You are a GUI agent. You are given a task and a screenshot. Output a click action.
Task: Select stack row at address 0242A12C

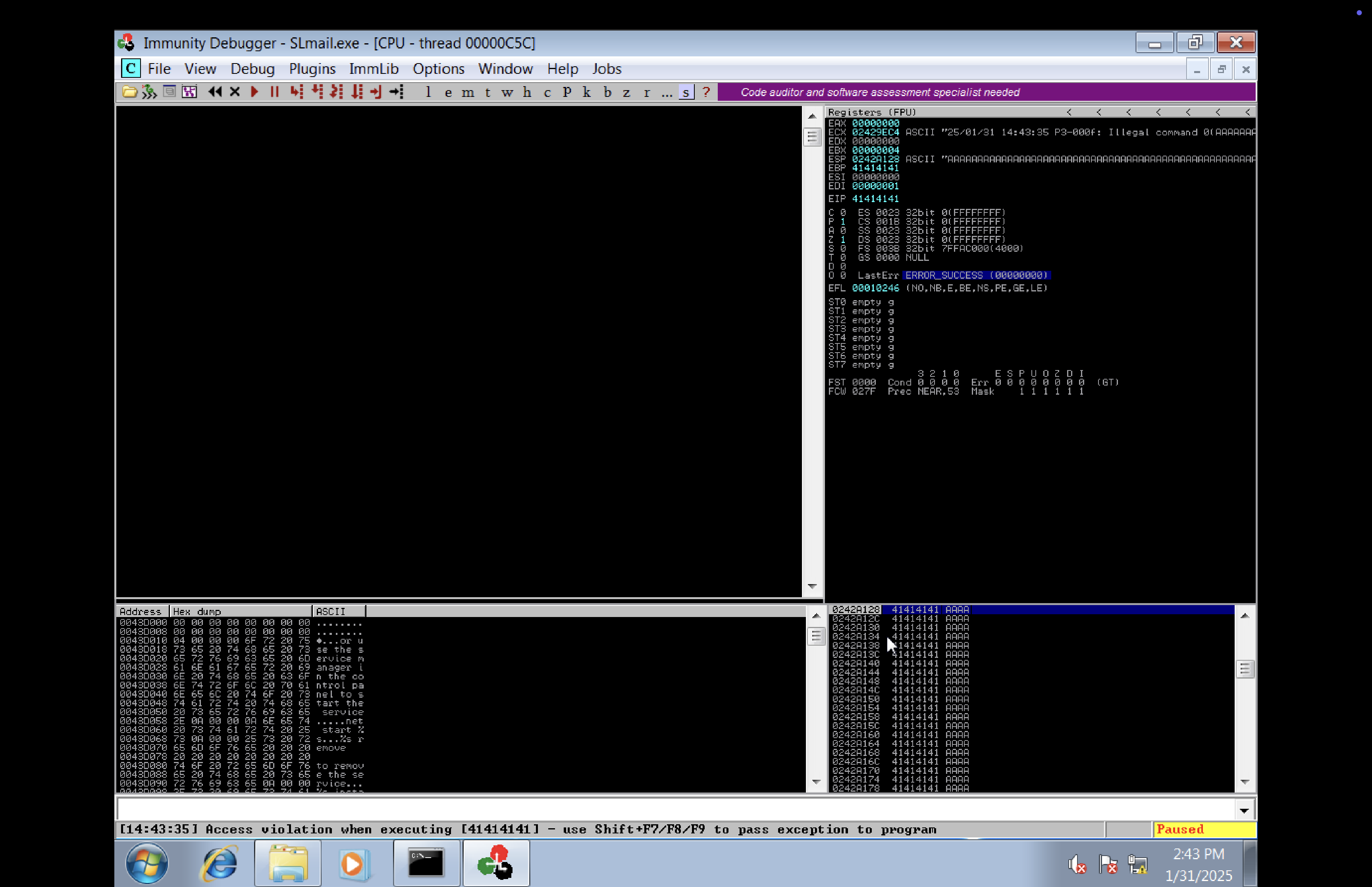(x=1031, y=619)
